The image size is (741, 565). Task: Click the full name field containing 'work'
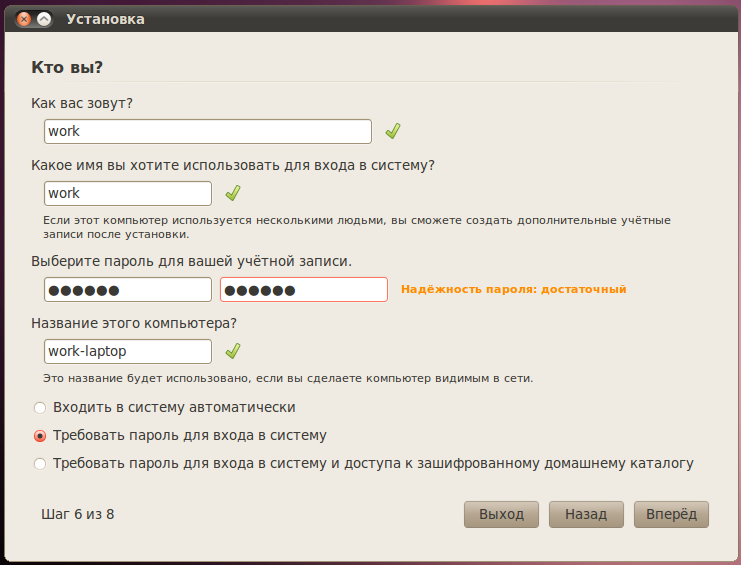point(207,131)
